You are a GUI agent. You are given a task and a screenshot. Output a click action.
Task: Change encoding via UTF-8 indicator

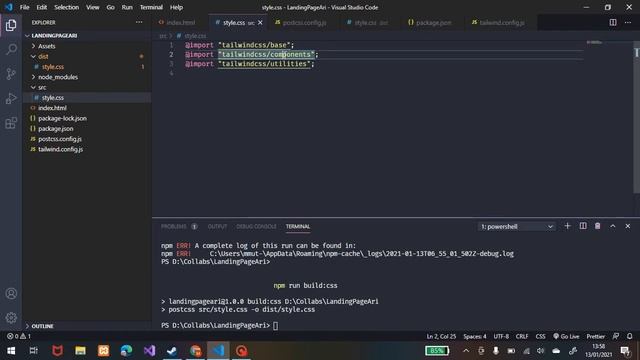tap(501, 336)
